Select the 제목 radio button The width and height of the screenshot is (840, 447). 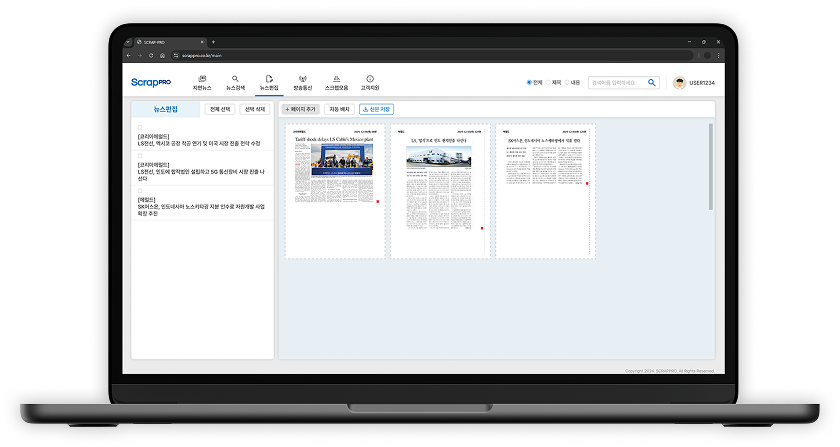pos(548,83)
